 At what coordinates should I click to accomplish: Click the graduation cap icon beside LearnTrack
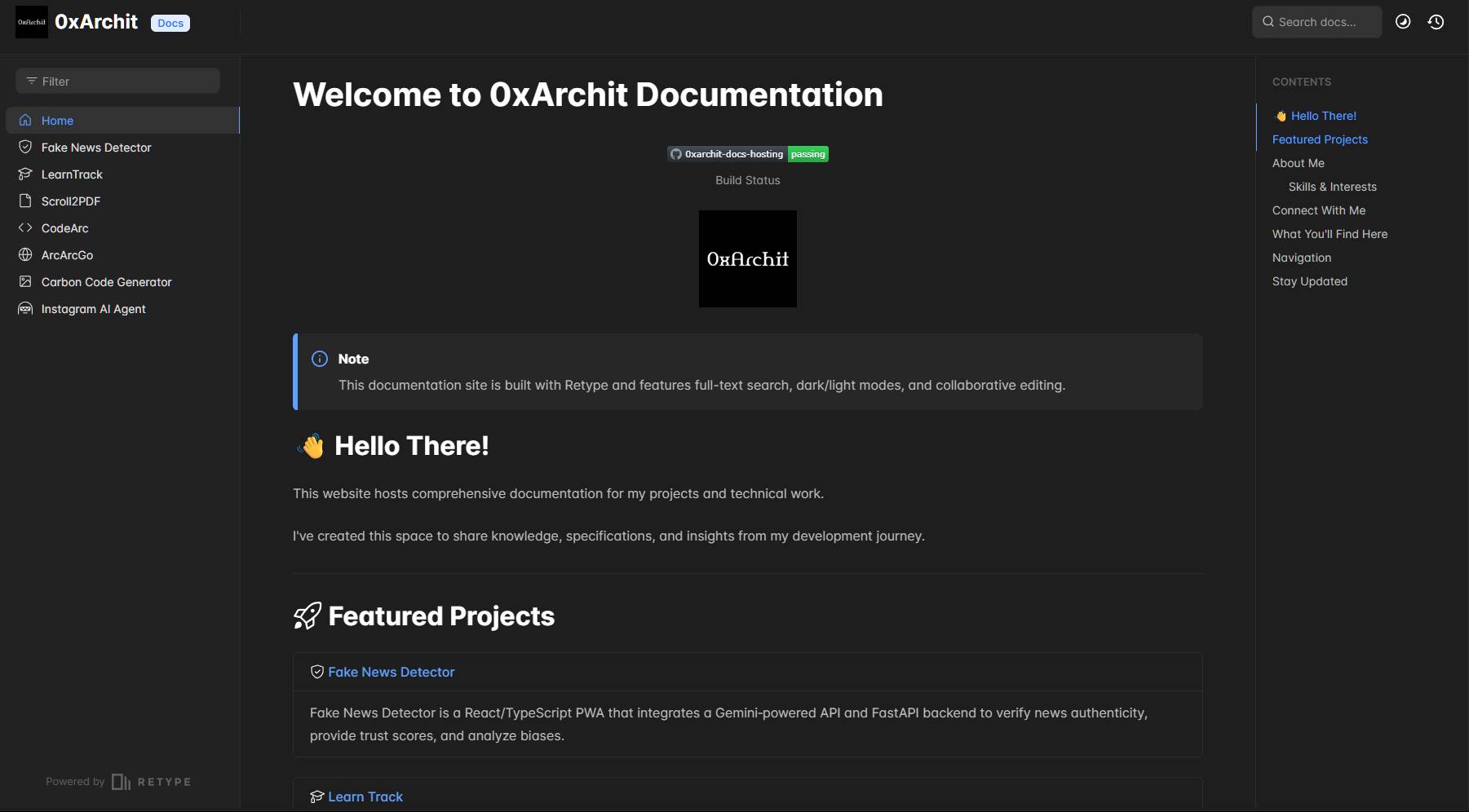click(x=25, y=174)
